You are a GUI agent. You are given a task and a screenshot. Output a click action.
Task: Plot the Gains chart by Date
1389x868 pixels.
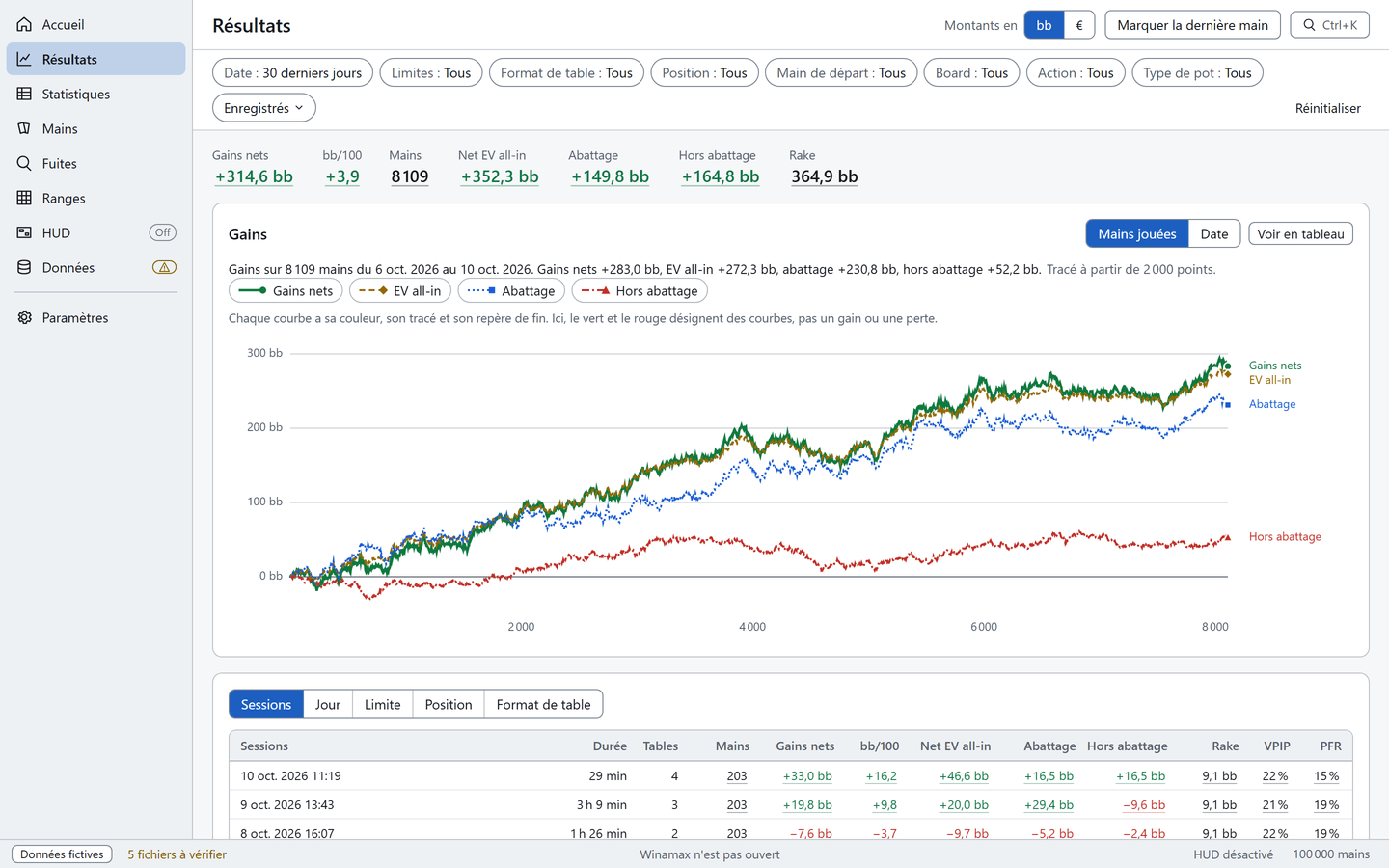click(1214, 233)
